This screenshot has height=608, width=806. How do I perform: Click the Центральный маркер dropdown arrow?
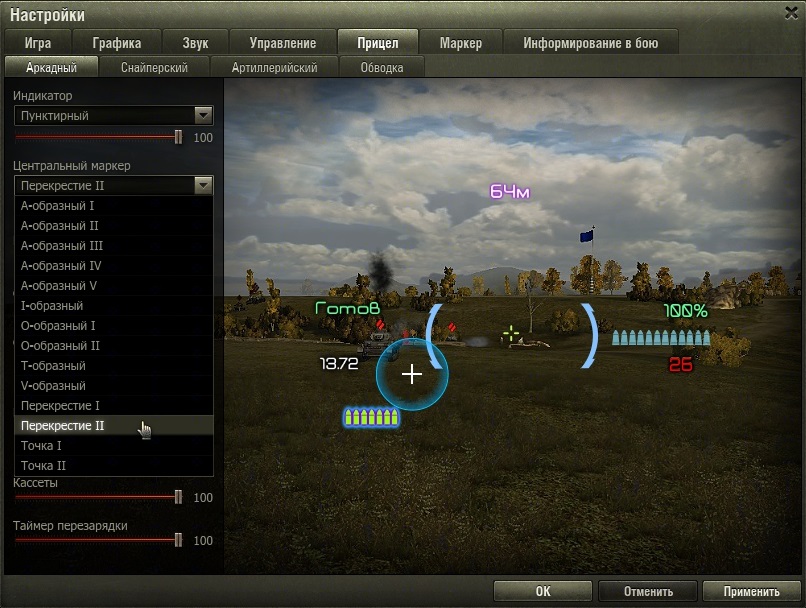tap(204, 186)
